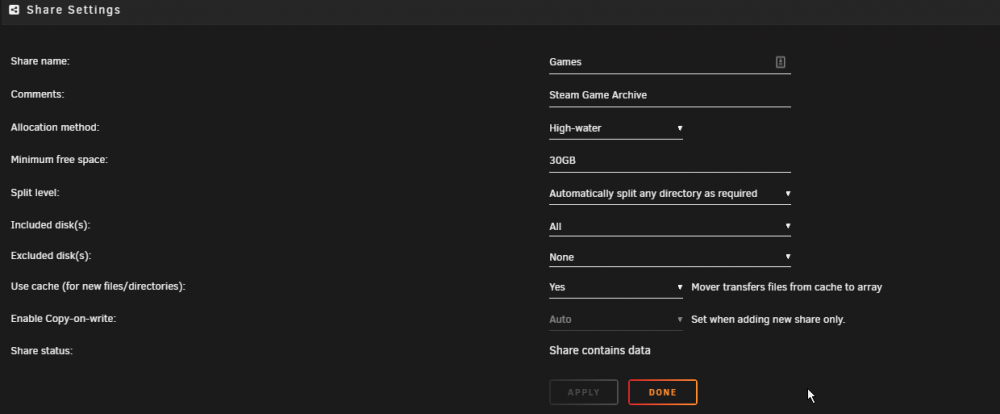Click the Share contains data status text
Viewport: 1000px width, 414px height.
click(599, 350)
